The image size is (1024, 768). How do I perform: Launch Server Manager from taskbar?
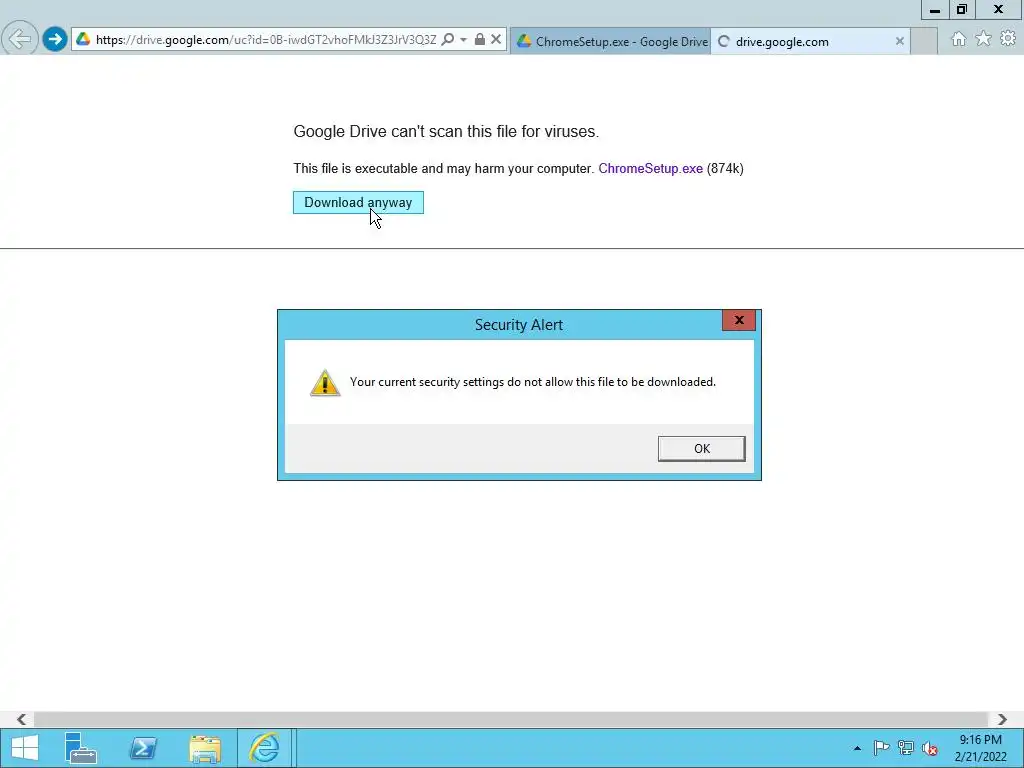80,748
